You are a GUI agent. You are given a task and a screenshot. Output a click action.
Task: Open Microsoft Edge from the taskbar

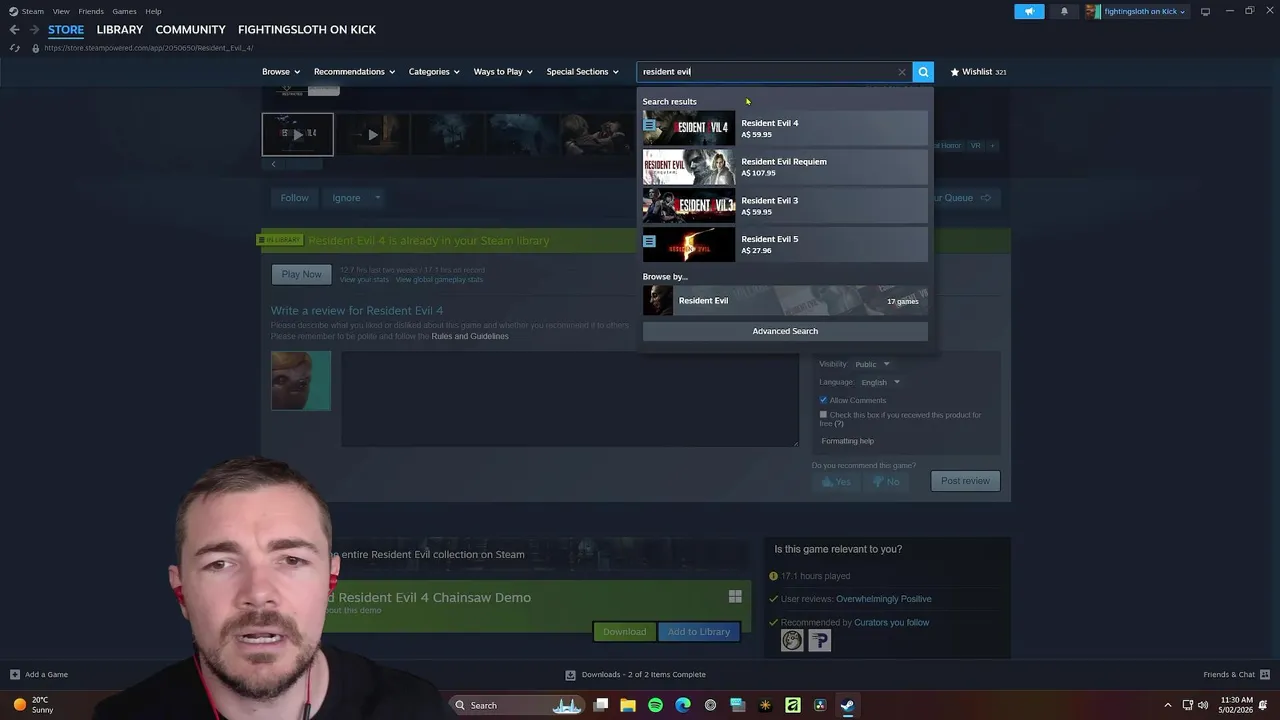pos(683,705)
